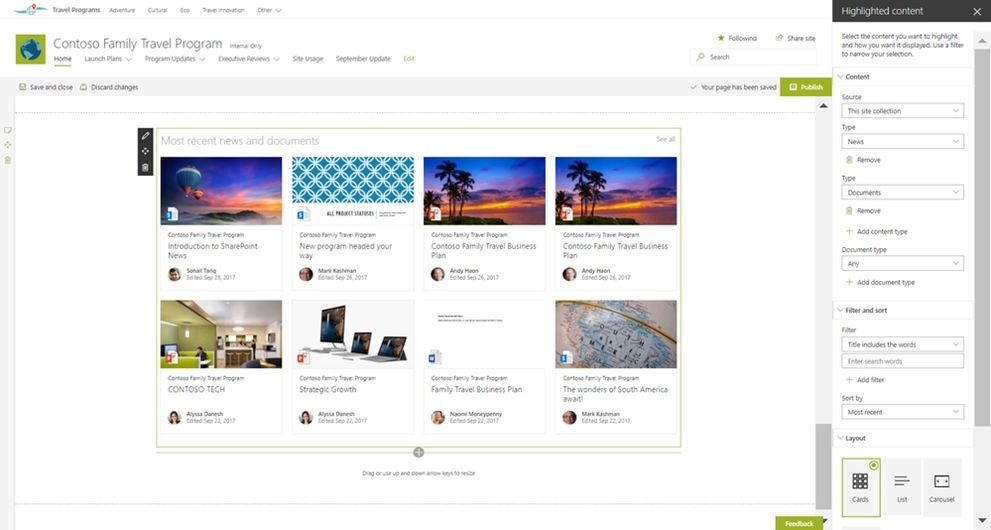Screen dimensions: 991x530
Task: Click the Enter search words field
Action: tap(903, 361)
